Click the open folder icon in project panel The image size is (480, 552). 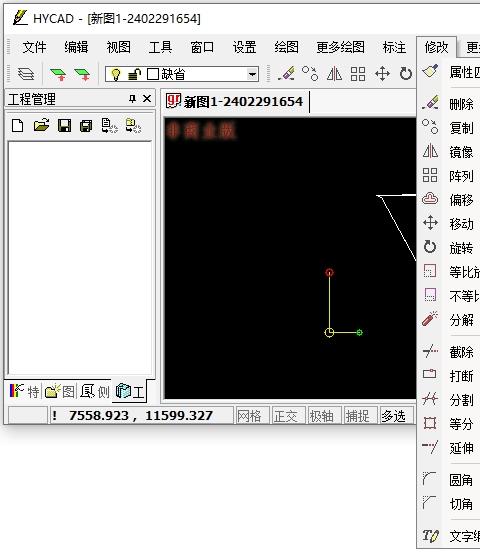[x=41, y=125]
